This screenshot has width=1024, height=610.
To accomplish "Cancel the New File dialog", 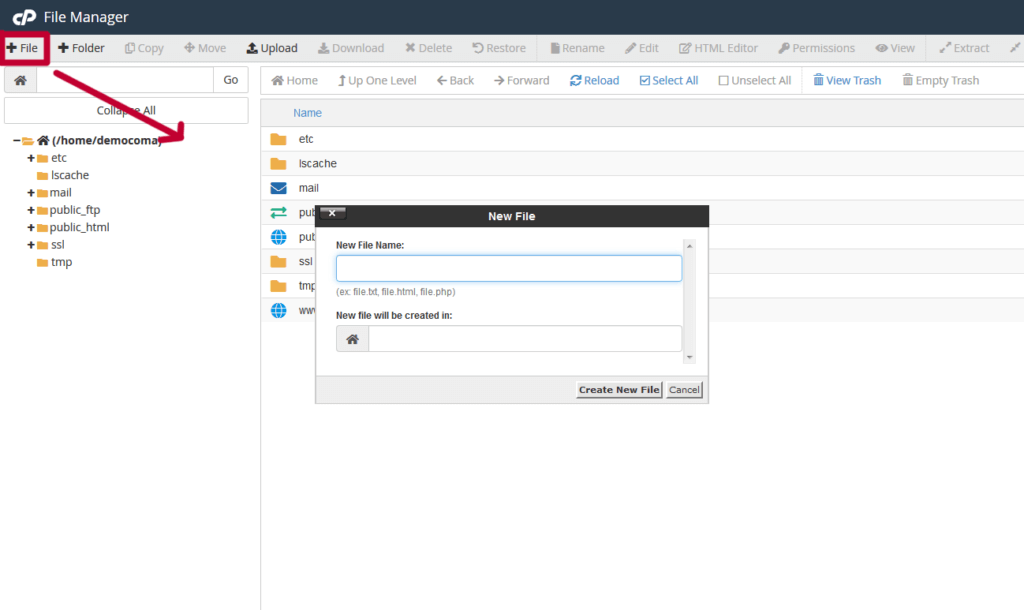I will click(x=684, y=389).
